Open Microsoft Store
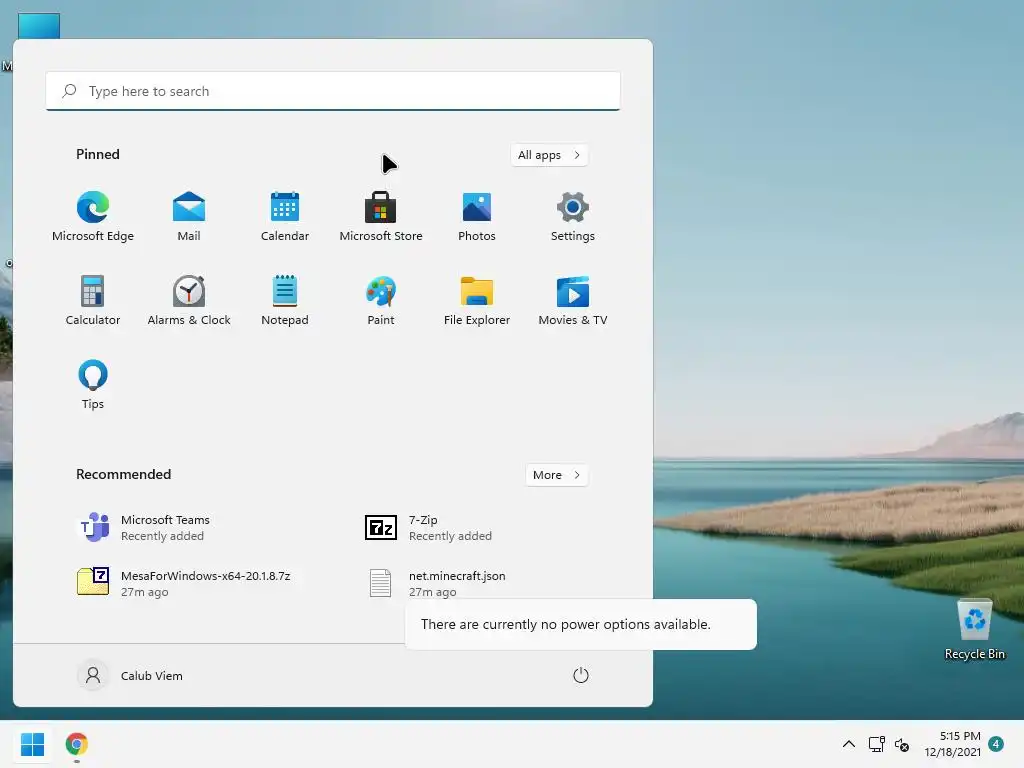 [381, 216]
